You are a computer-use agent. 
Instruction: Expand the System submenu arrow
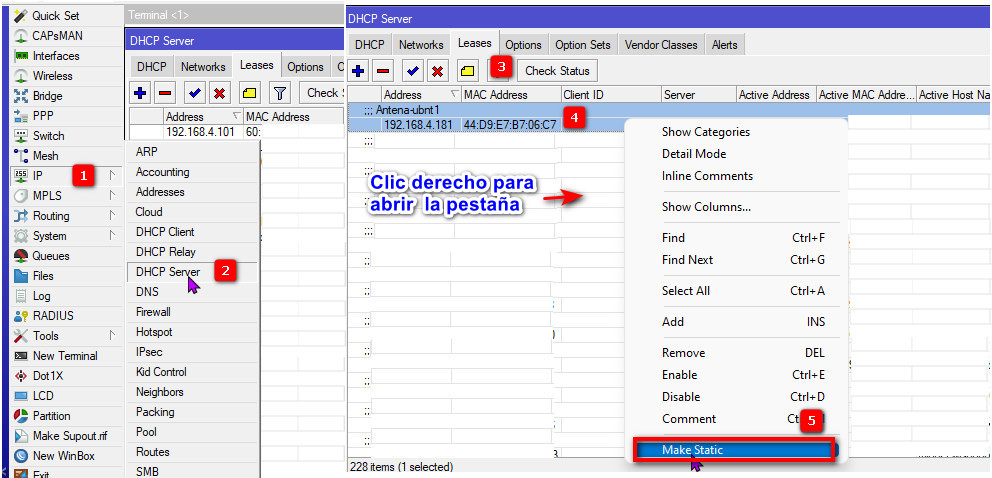(x=112, y=236)
